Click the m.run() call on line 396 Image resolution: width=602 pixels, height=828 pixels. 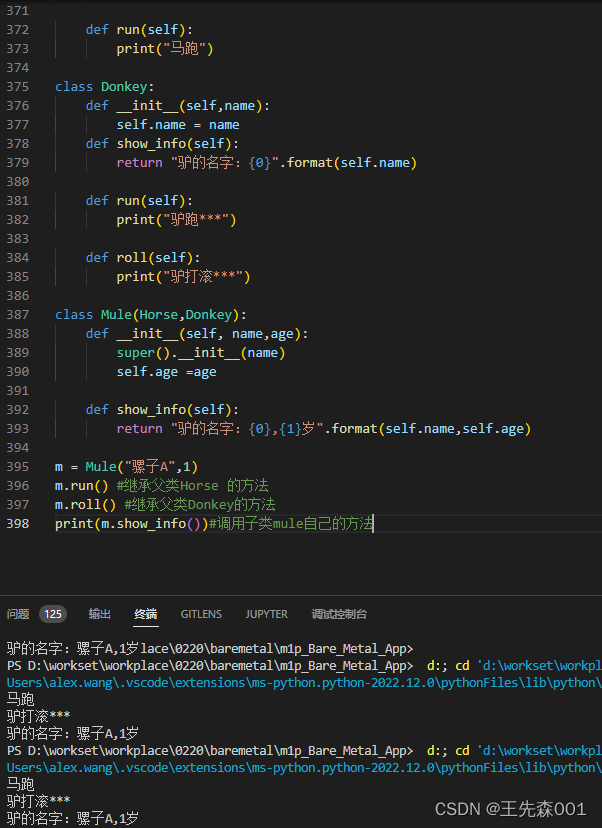tap(81, 486)
